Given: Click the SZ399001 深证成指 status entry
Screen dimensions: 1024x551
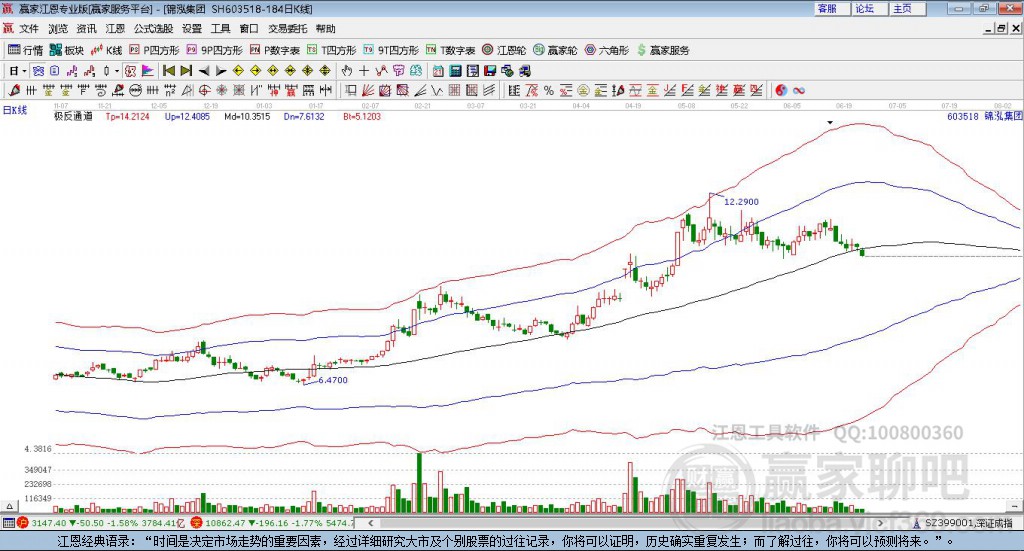Looking at the screenshot, I should [963, 523].
